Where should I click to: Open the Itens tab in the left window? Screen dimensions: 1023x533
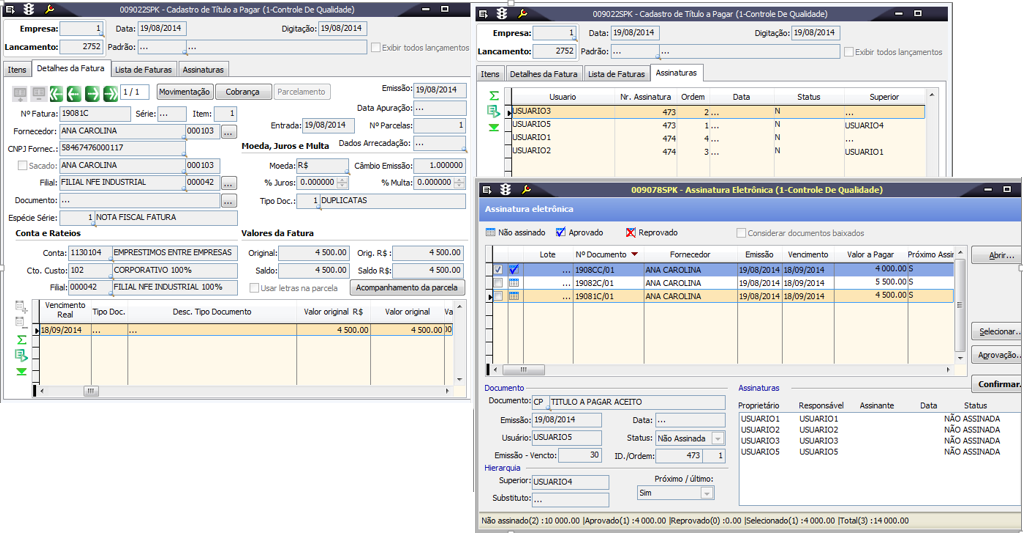17,69
